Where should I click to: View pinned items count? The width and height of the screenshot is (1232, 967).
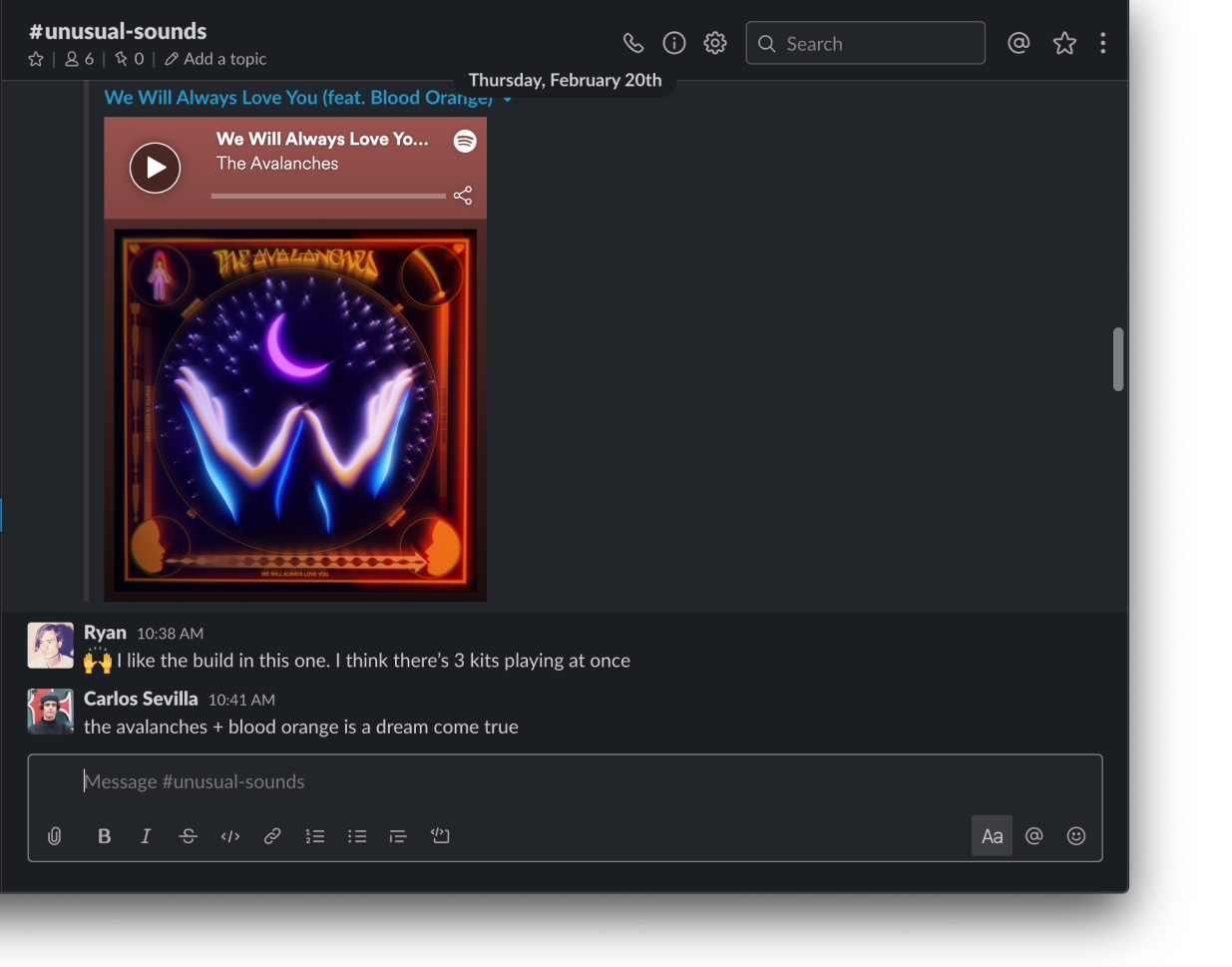pyautogui.click(x=129, y=59)
